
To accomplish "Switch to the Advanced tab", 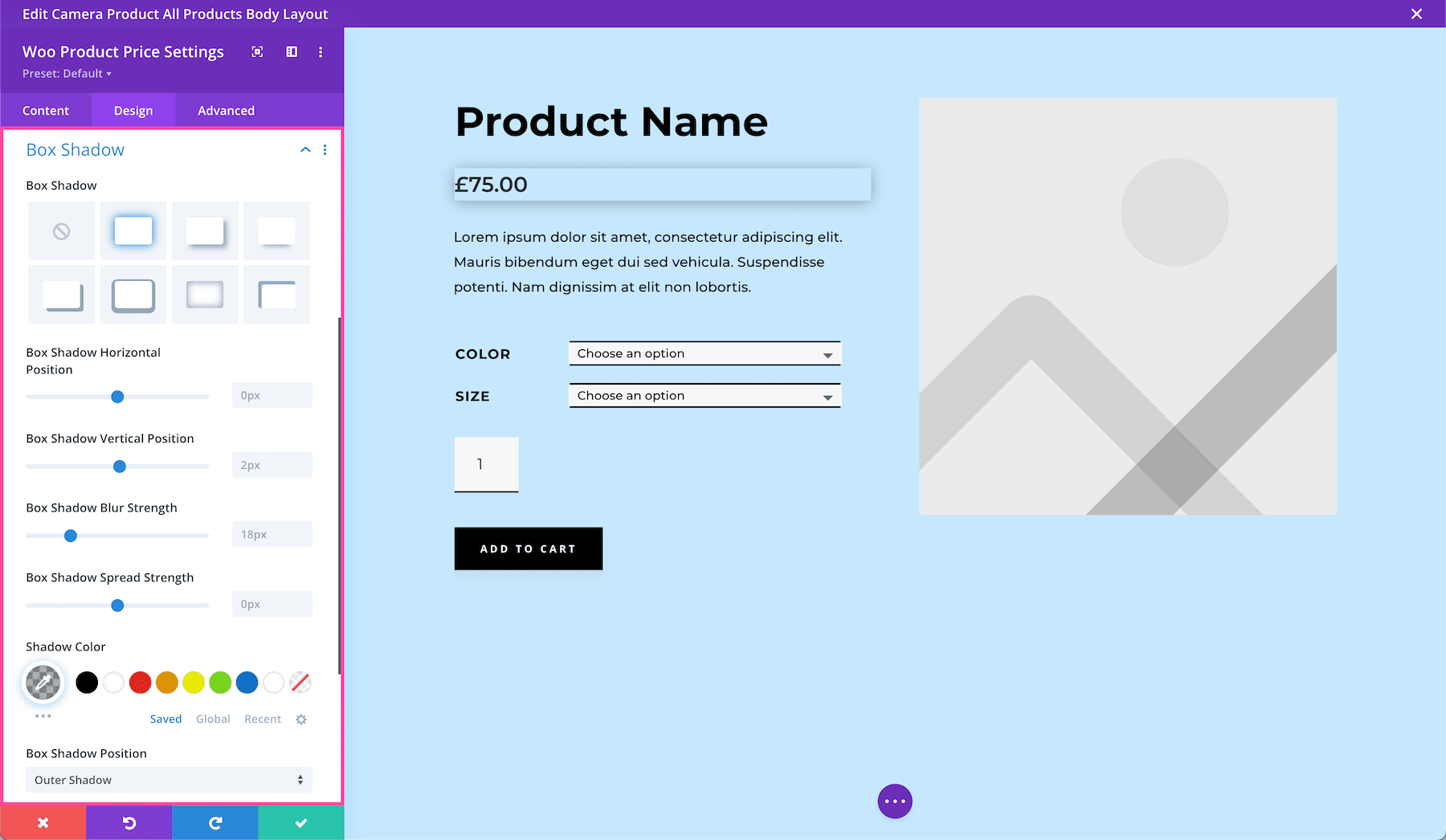I will (226, 111).
